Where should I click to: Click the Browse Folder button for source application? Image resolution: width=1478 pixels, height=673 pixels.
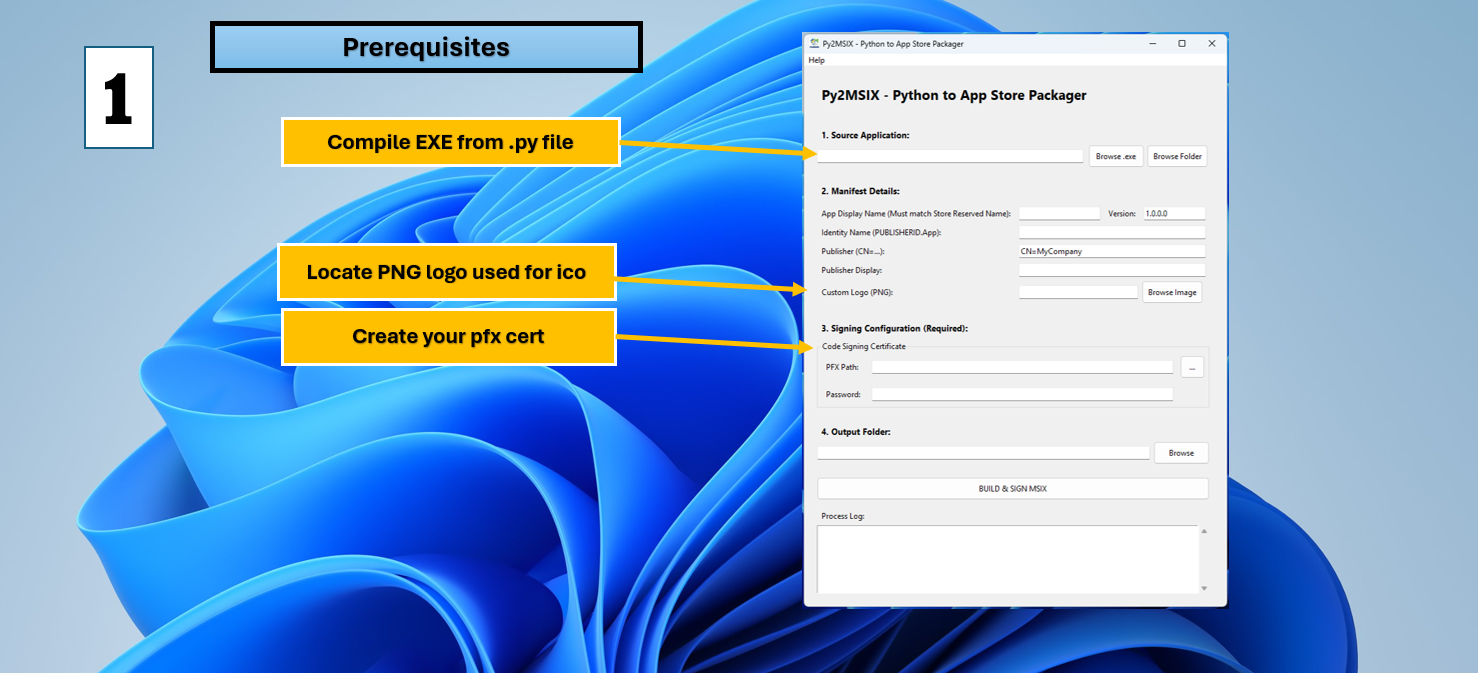(x=1177, y=156)
